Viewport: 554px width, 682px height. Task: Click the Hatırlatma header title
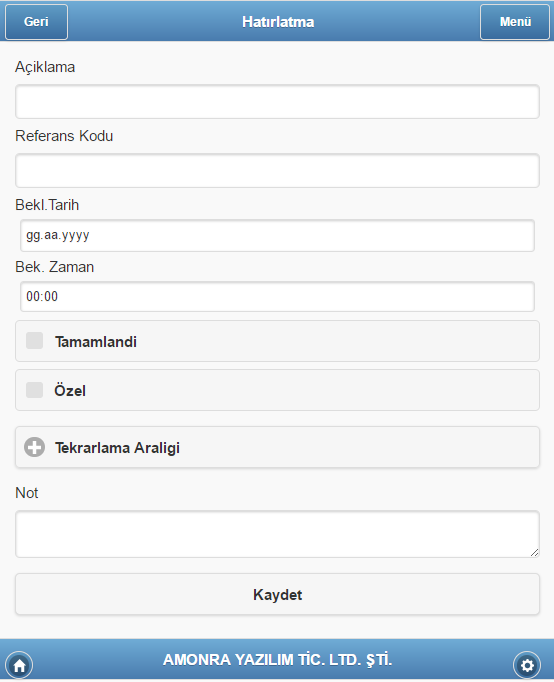[278, 22]
